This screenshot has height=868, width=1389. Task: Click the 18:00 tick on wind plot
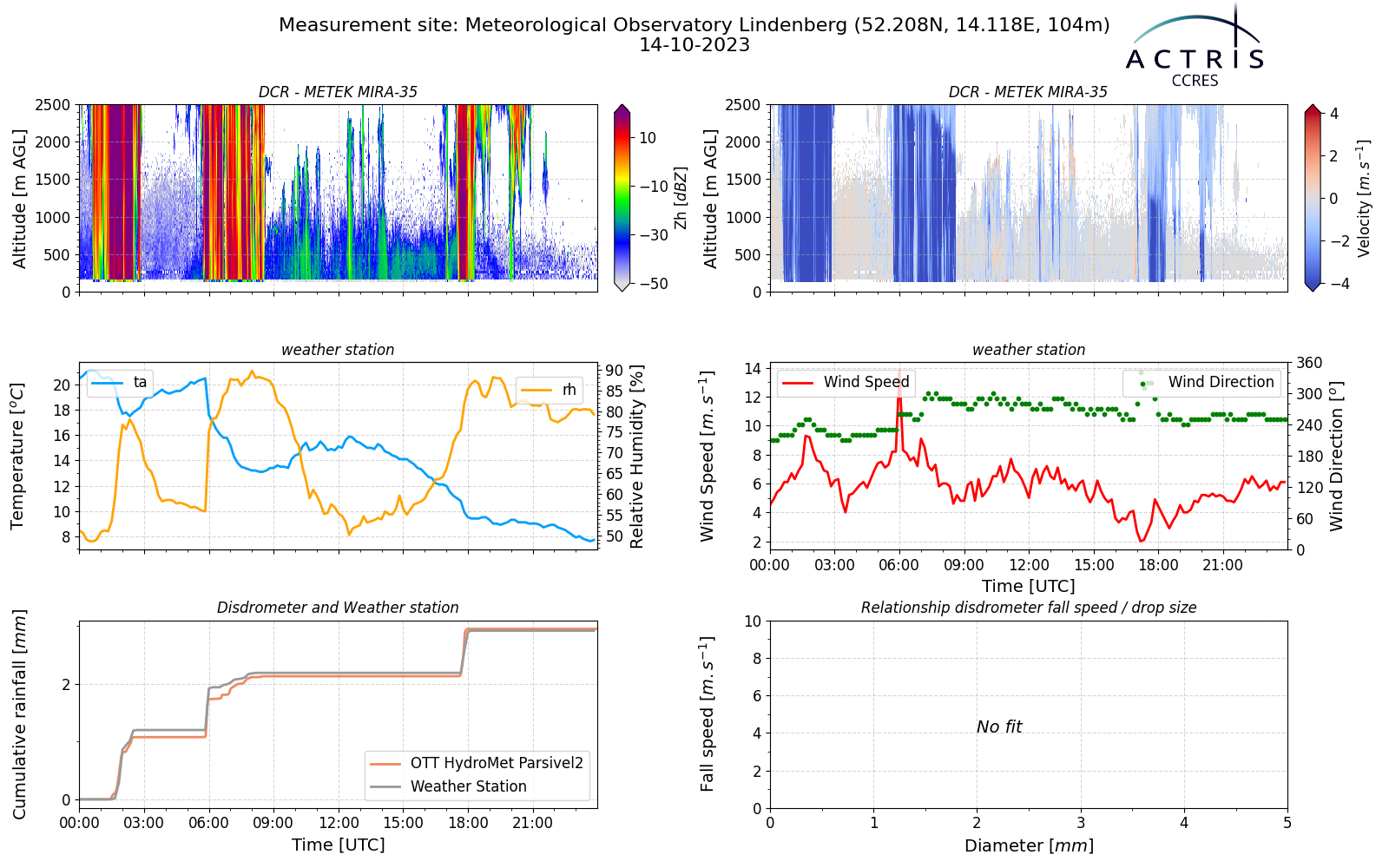[1158, 565]
